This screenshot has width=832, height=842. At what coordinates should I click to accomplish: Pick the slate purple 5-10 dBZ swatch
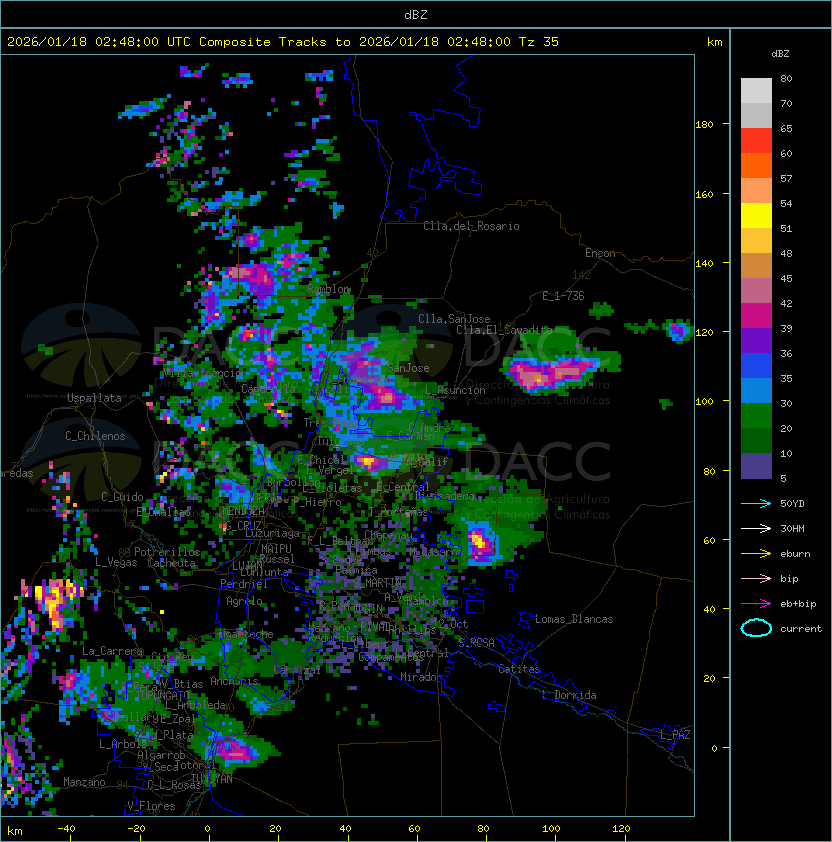756,465
